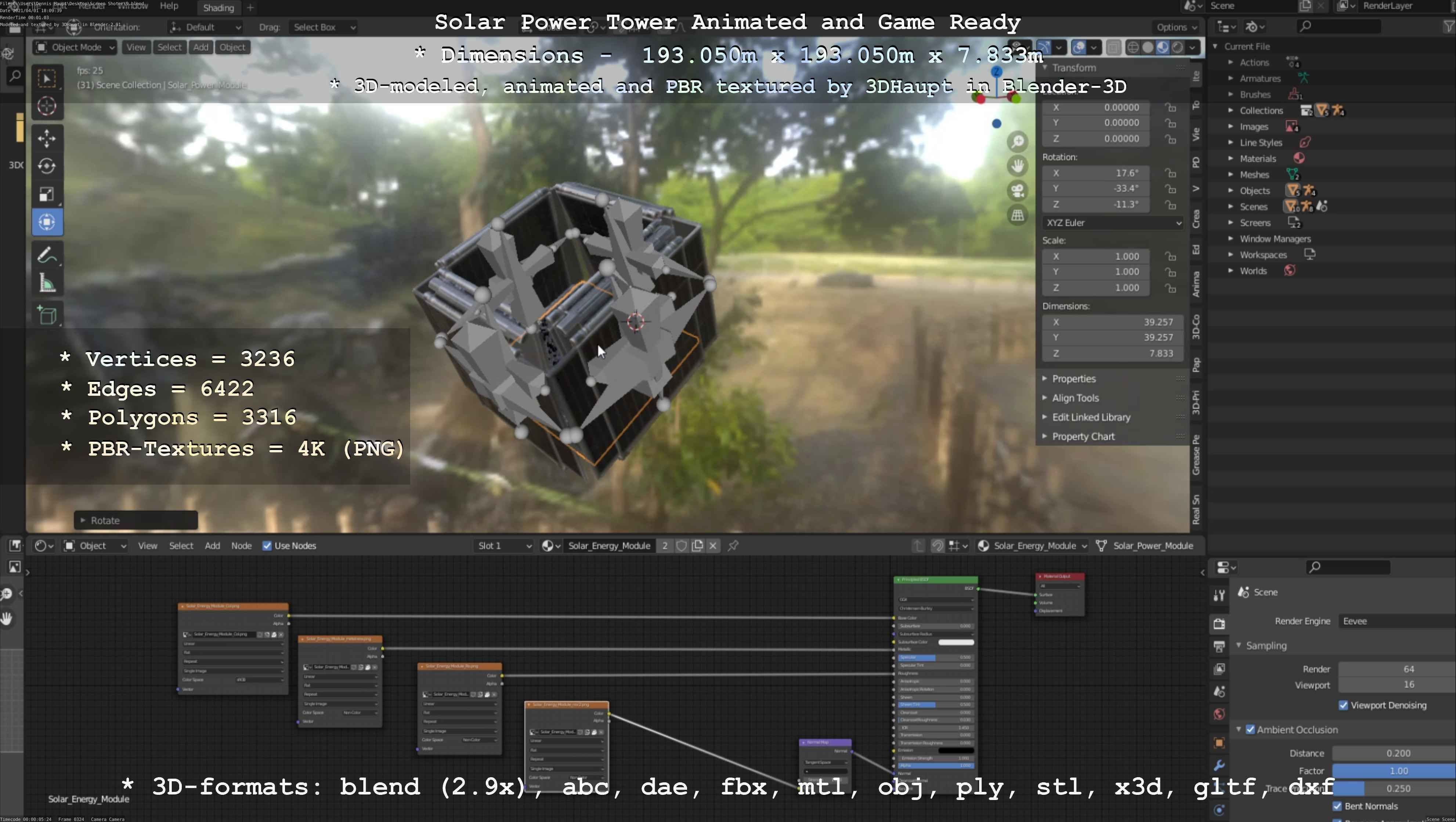Open the Add menu in viewport header
The height and width of the screenshot is (822, 1456).
pos(200,47)
